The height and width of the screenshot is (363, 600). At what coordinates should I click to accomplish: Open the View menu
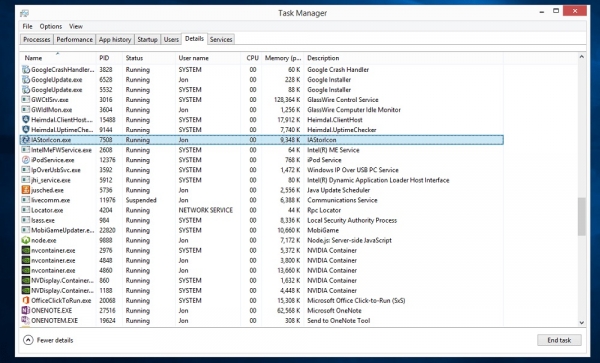pos(76,26)
